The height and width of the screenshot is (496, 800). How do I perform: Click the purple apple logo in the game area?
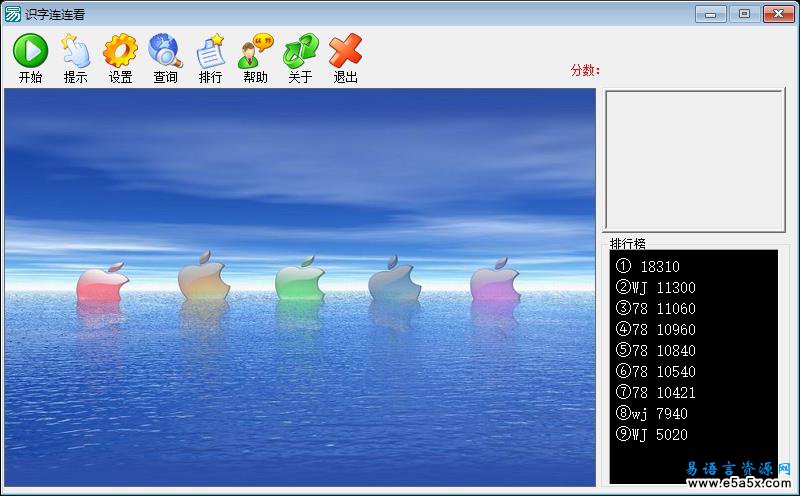[x=494, y=280]
